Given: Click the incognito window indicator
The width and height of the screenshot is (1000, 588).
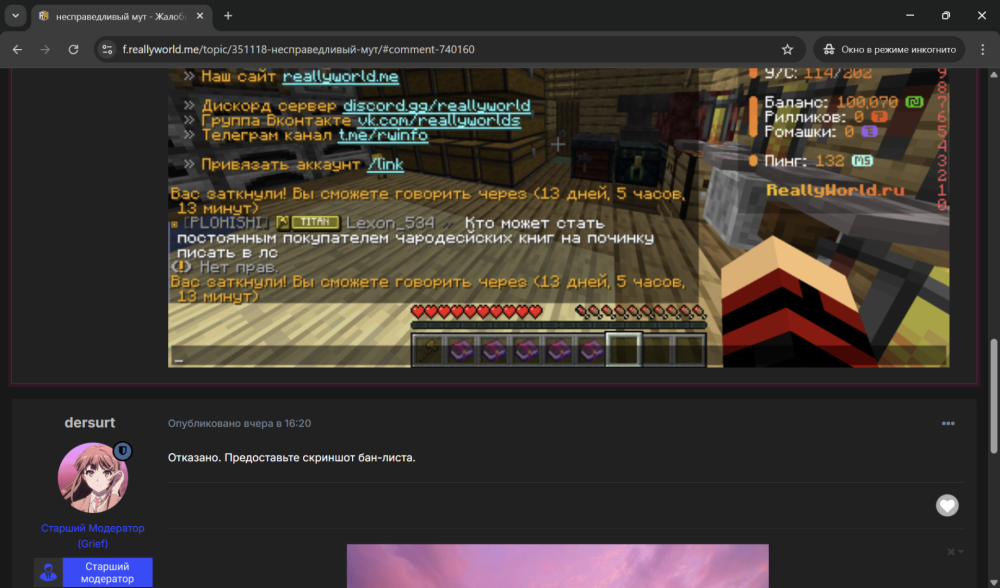Looking at the screenshot, I should coord(889,49).
